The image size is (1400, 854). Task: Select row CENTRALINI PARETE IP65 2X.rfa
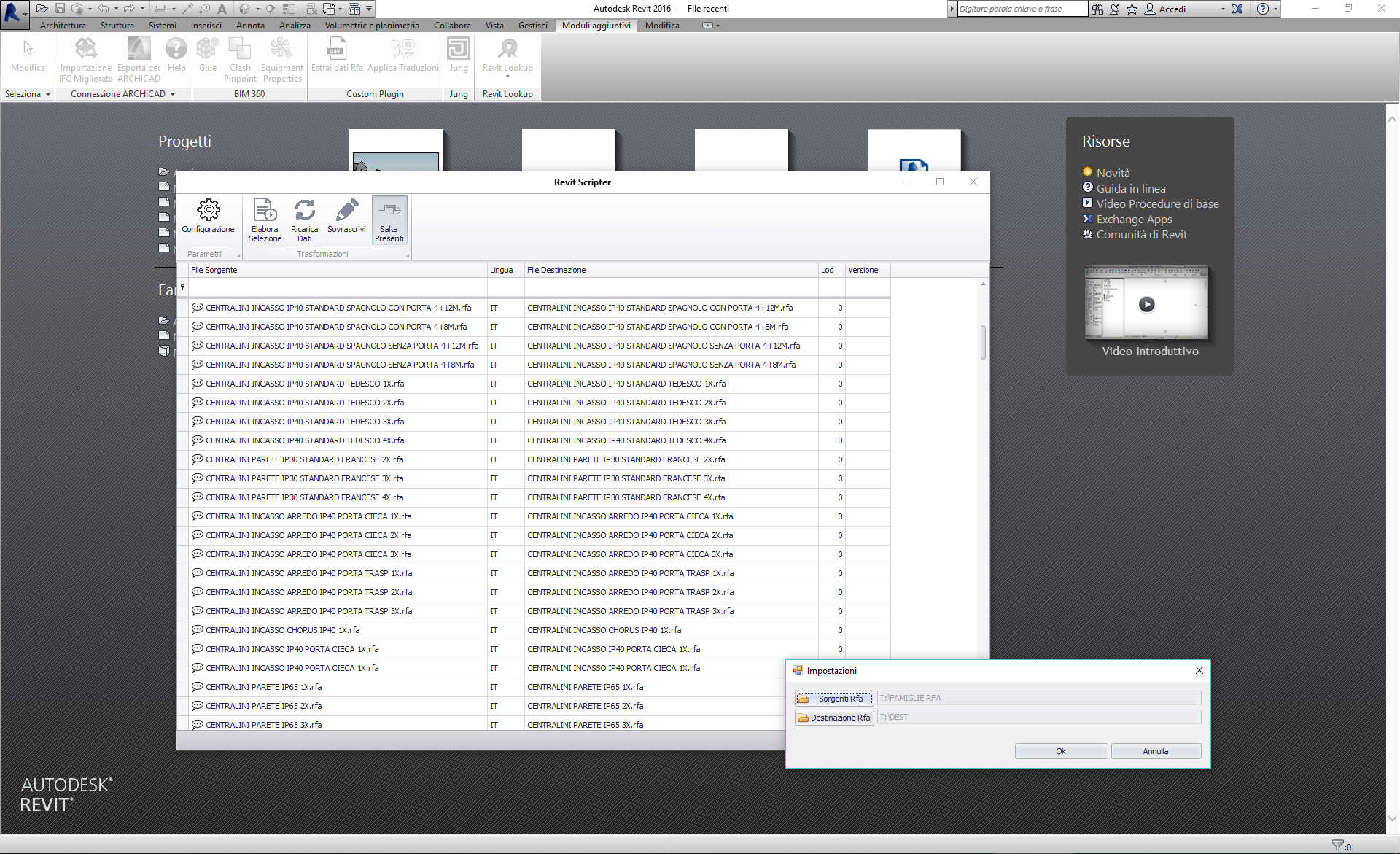pos(481,706)
